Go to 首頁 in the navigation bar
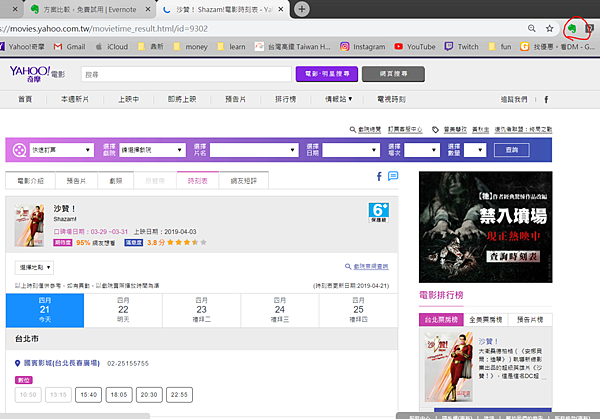The width and height of the screenshot is (600, 419). 25,99
